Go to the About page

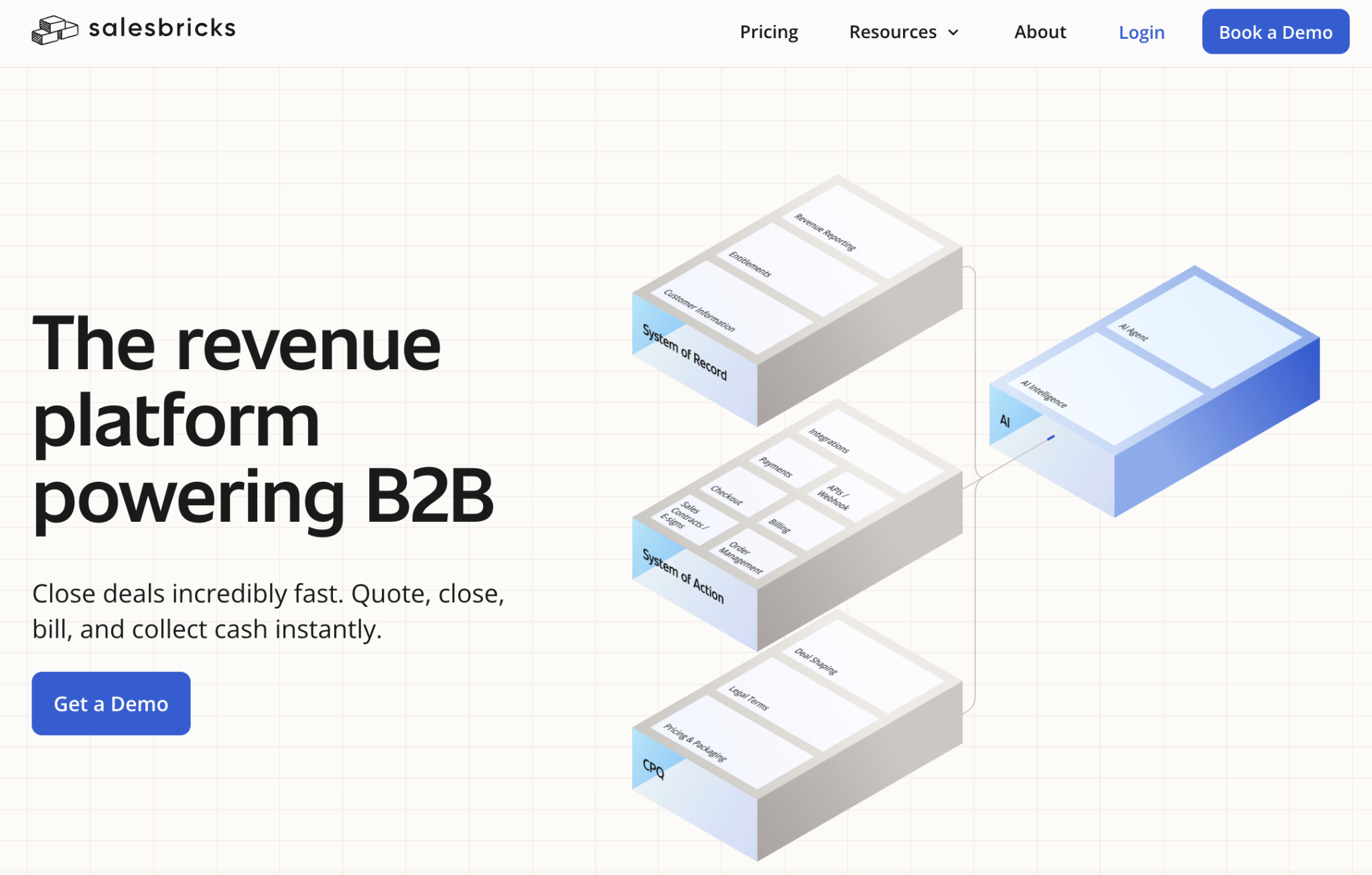click(x=1040, y=31)
